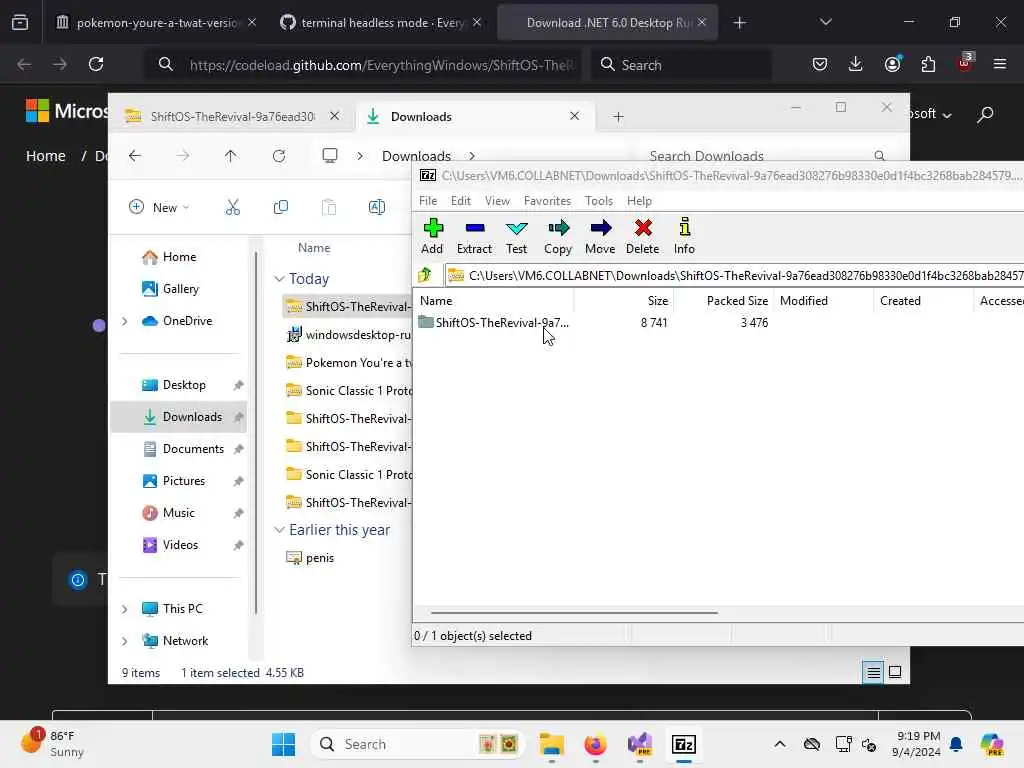Select the penis file in Downloads
The width and height of the screenshot is (1024, 768).
(x=311, y=558)
